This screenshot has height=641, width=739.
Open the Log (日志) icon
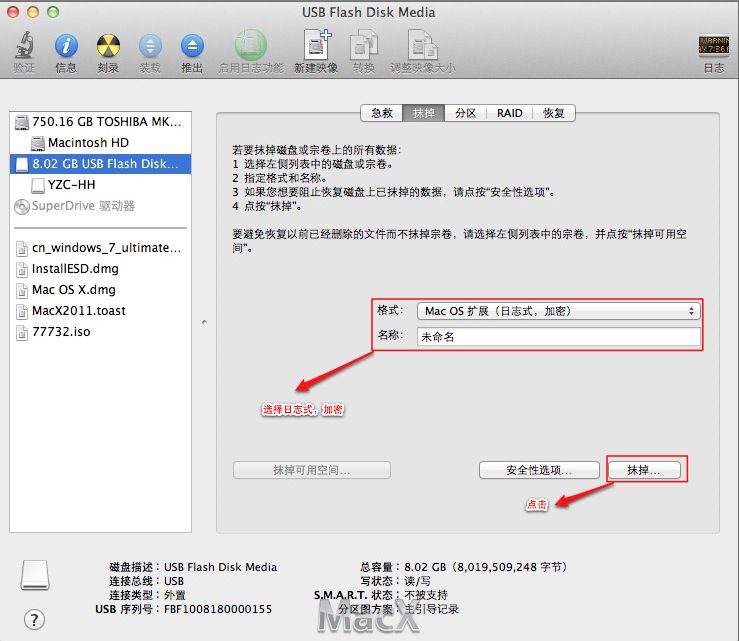tap(714, 45)
